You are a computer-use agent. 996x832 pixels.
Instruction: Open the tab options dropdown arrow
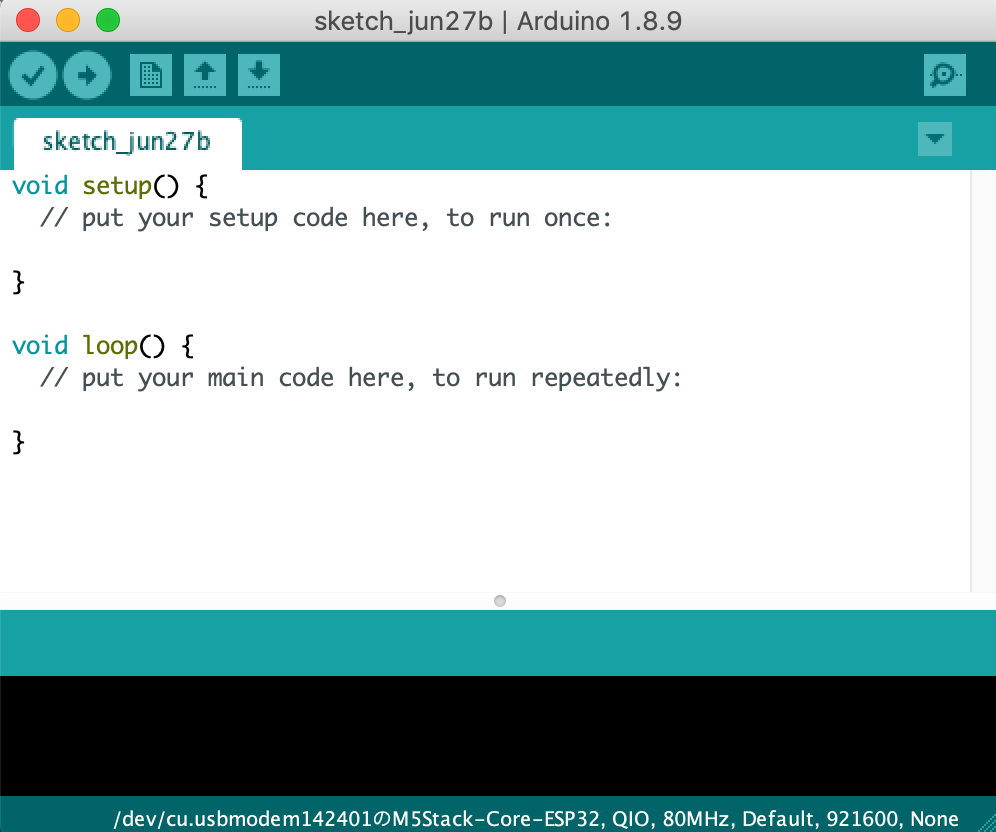pos(934,138)
